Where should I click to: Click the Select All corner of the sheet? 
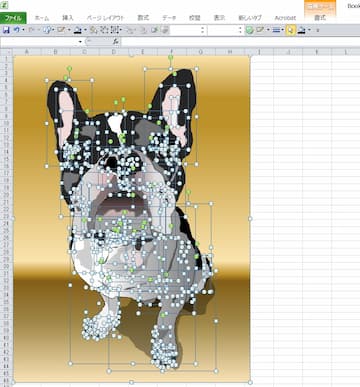point(6,52)
